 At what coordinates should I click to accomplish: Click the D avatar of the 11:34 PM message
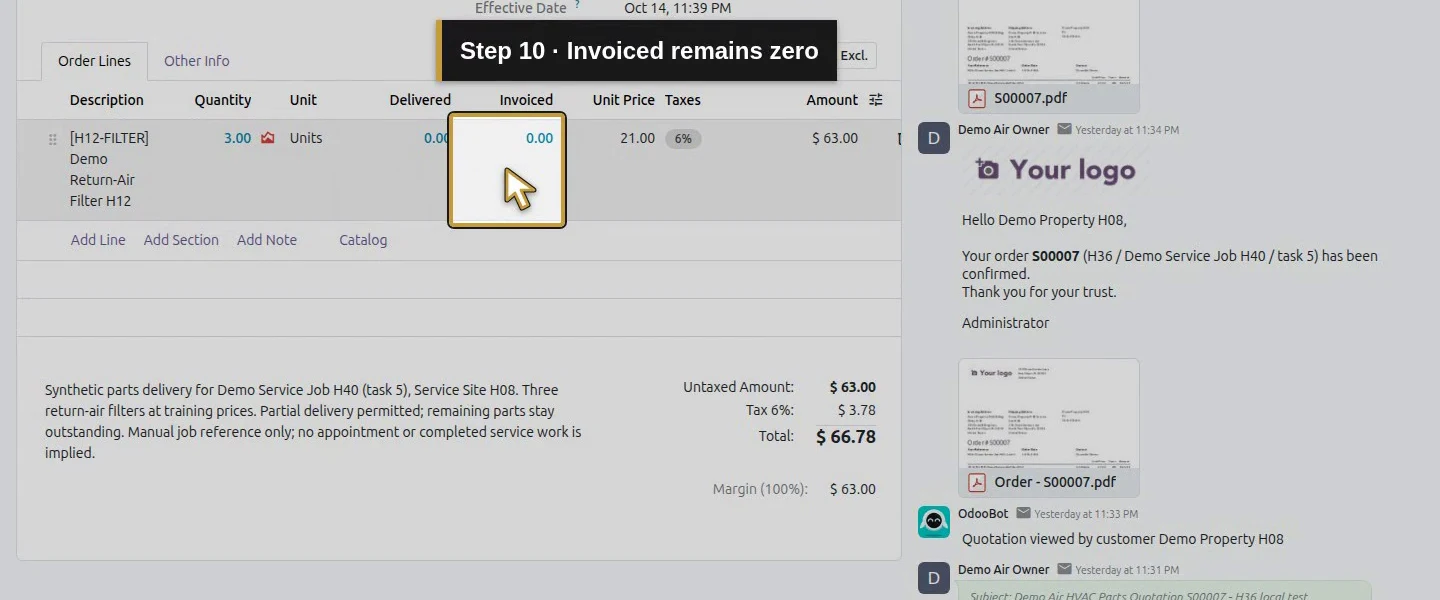pyautogui.click(x=934, y=138)
